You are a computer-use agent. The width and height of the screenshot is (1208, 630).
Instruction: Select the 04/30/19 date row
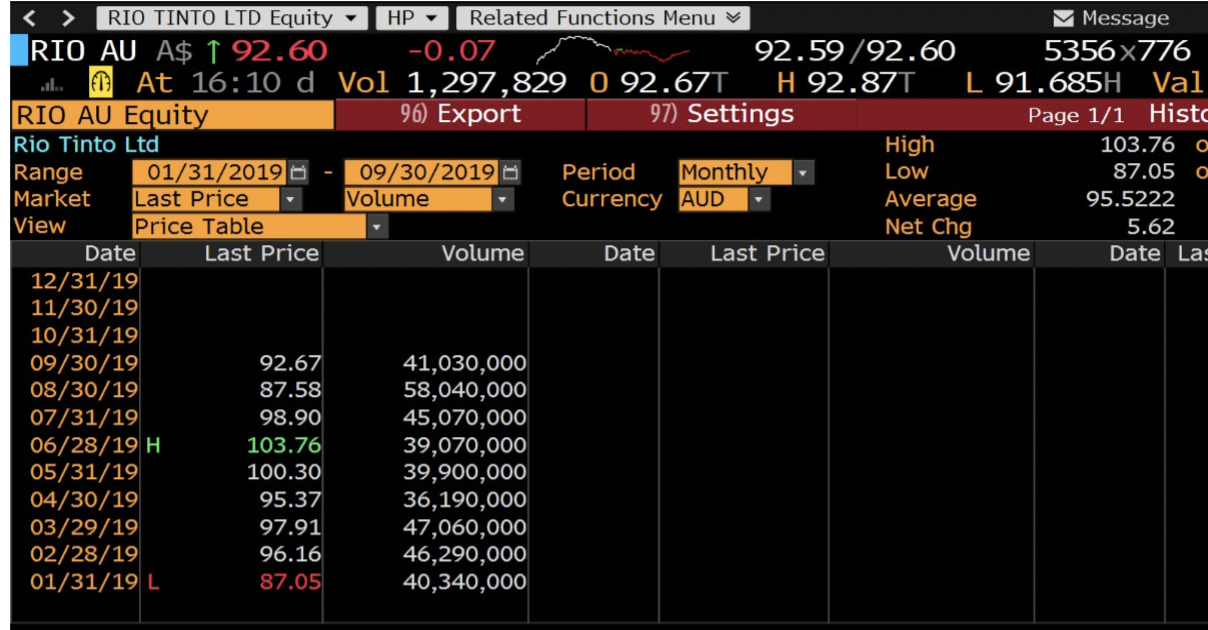tap(84, 499)
